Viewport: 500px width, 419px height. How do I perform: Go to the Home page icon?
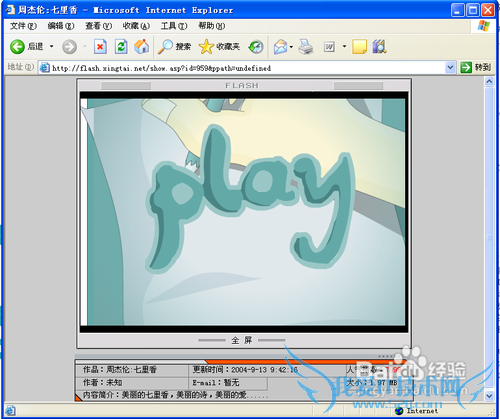[x=142, y=47]
